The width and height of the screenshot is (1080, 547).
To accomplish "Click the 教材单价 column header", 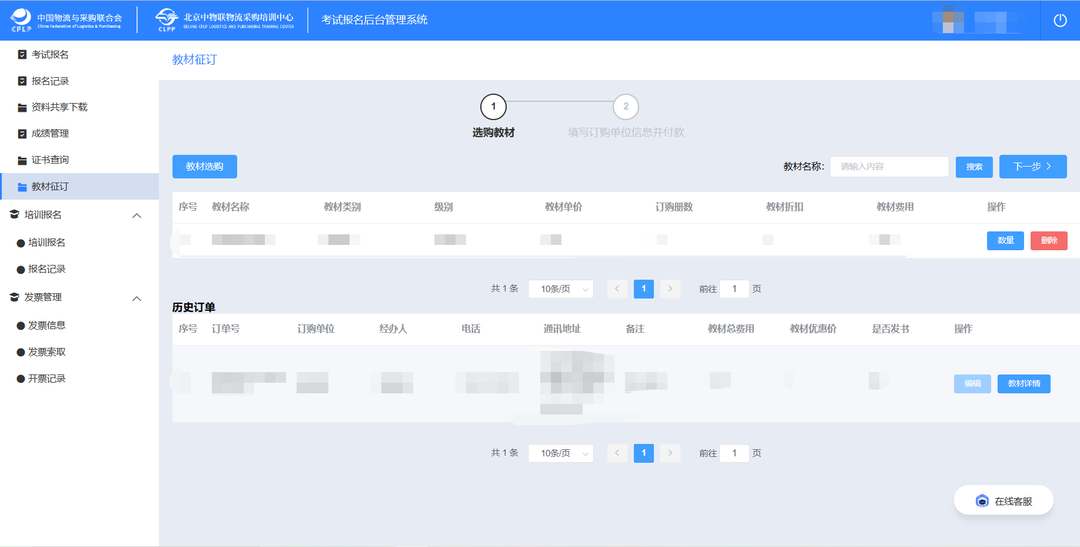I will (x=563, y=207).
